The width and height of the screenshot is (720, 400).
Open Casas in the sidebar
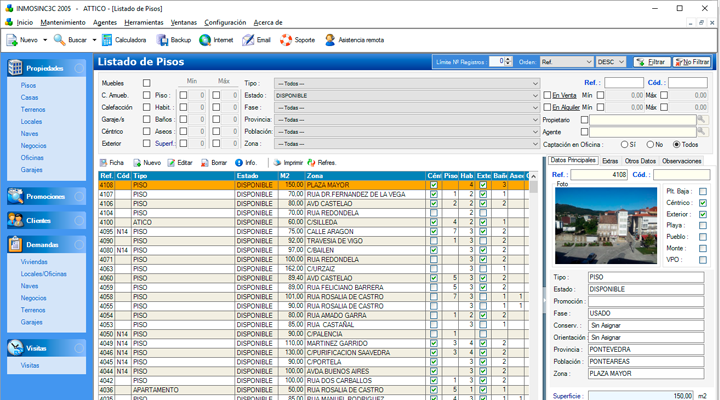coord(29,97)
